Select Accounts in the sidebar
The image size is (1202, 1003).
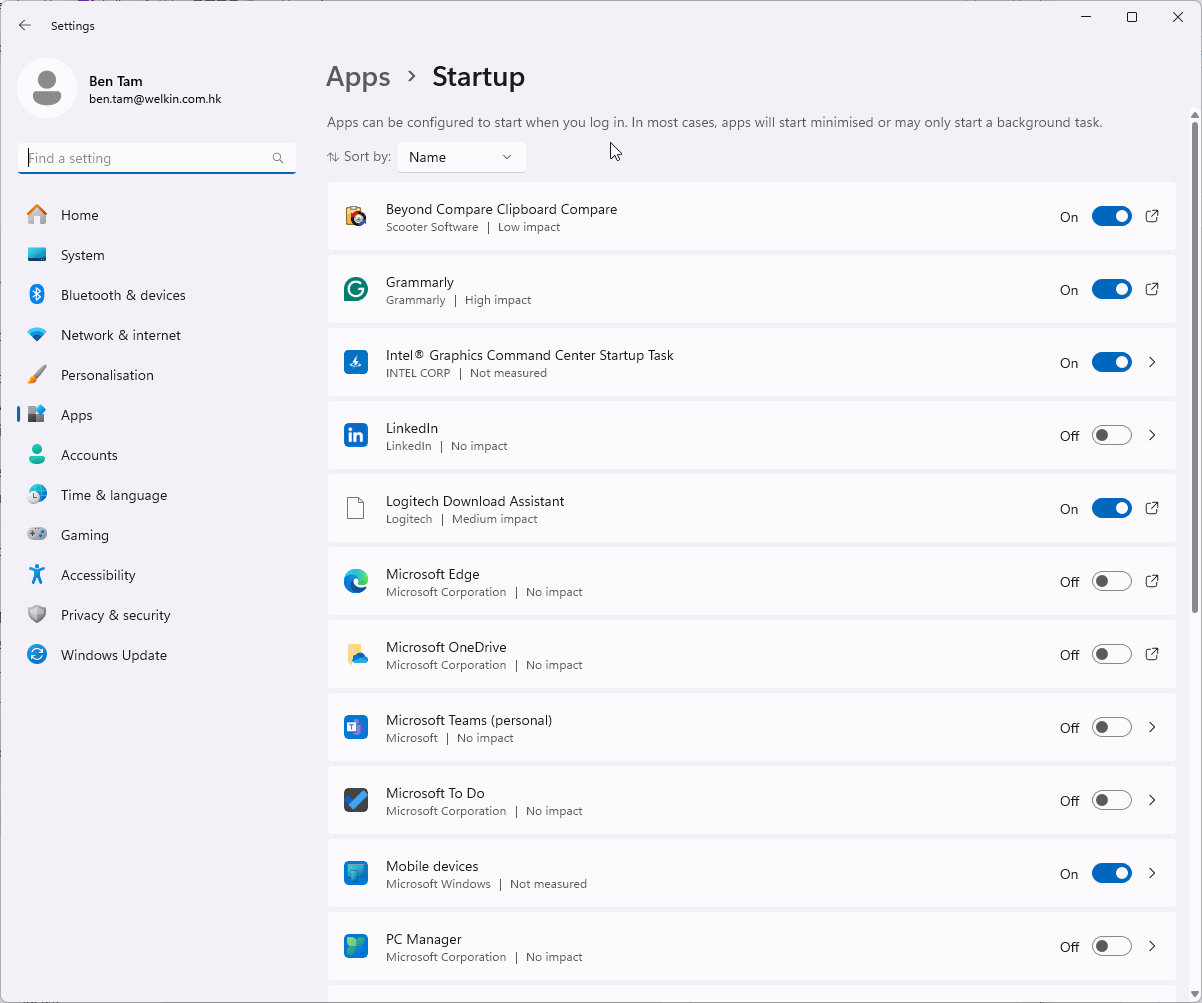(x=157, y=455)
